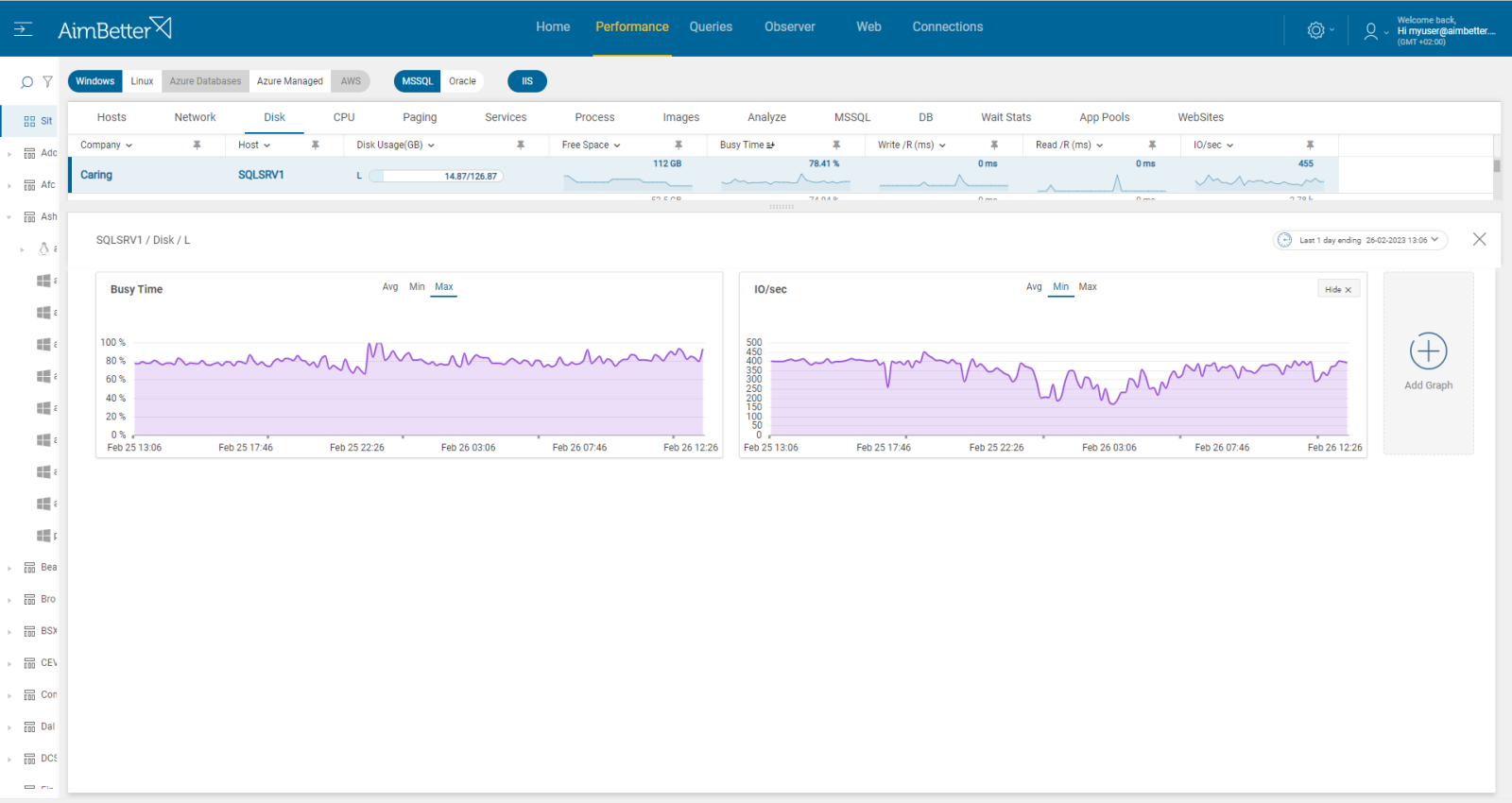This screenshot has width=1512, height=803.
Task: Select Avg on IO/sec graph
Action: 1034,287
